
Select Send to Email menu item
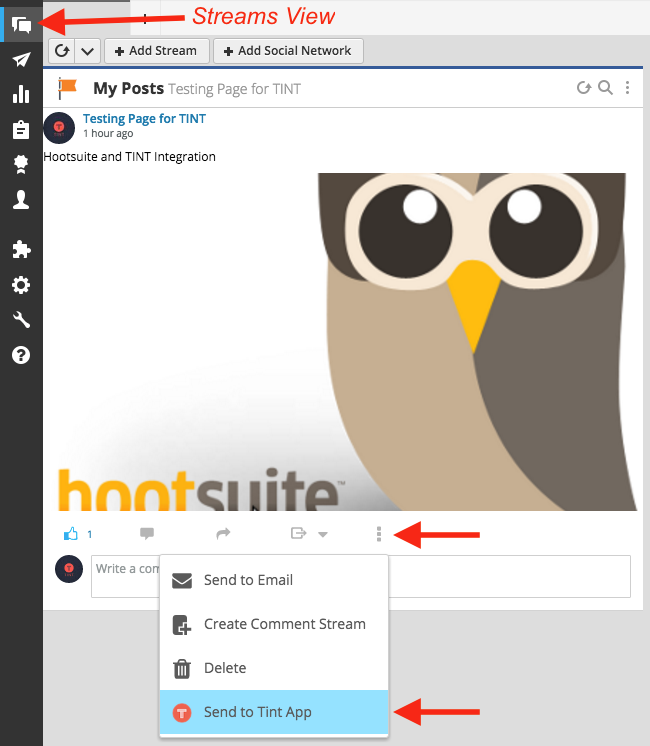tap(274, 580)
